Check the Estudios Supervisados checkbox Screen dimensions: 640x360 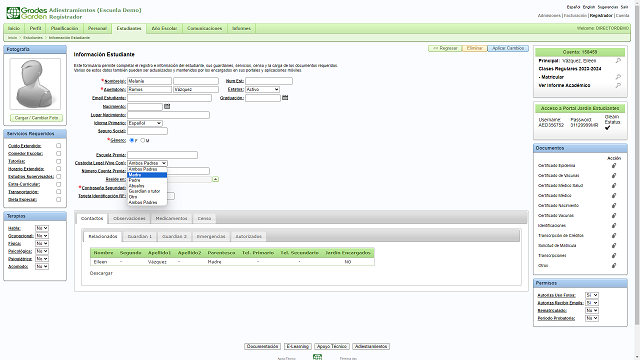58,176
